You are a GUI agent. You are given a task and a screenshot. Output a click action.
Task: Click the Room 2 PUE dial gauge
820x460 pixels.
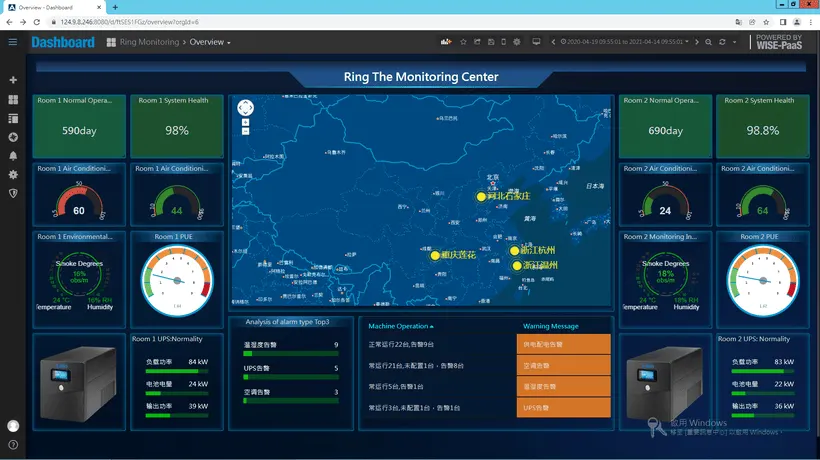[763, 281]
